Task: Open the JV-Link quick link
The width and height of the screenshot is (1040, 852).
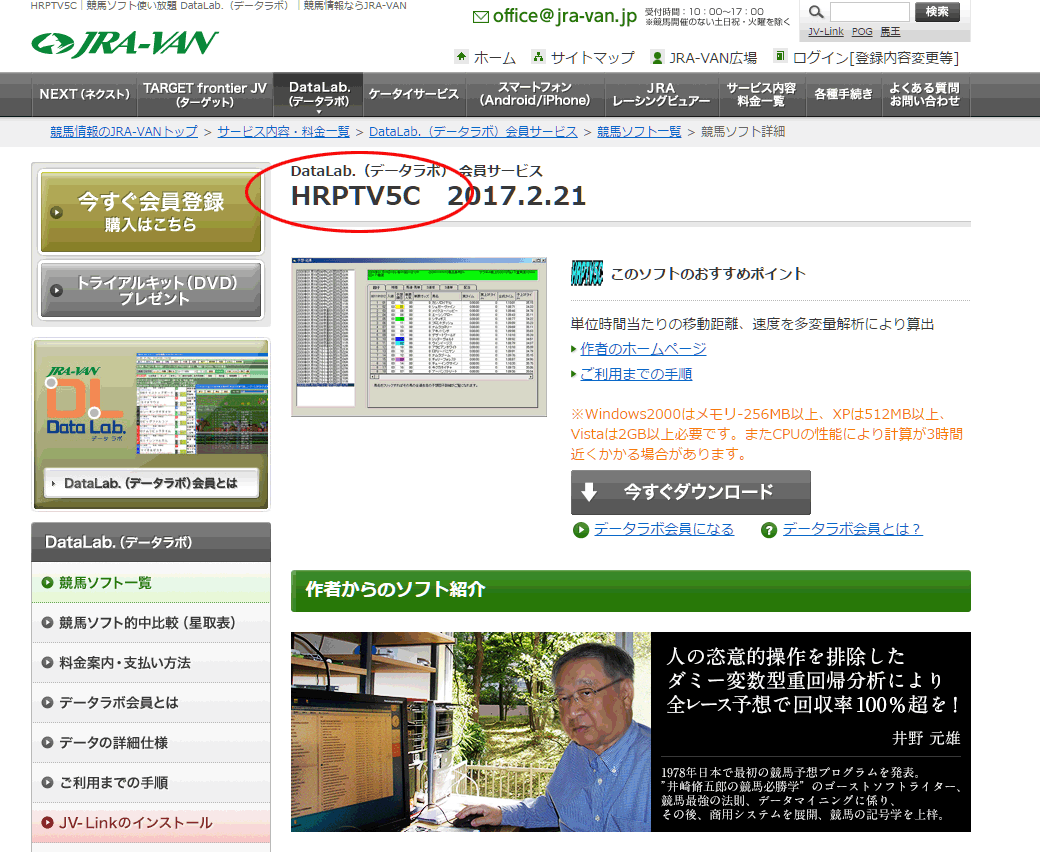Action: point(826,31)
